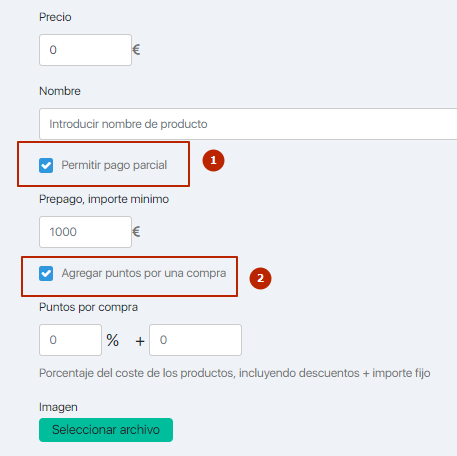Image resolution: width=457 pixels, height=456 pixels.
Task: Click the red number 2 badge
Action: 260,278
